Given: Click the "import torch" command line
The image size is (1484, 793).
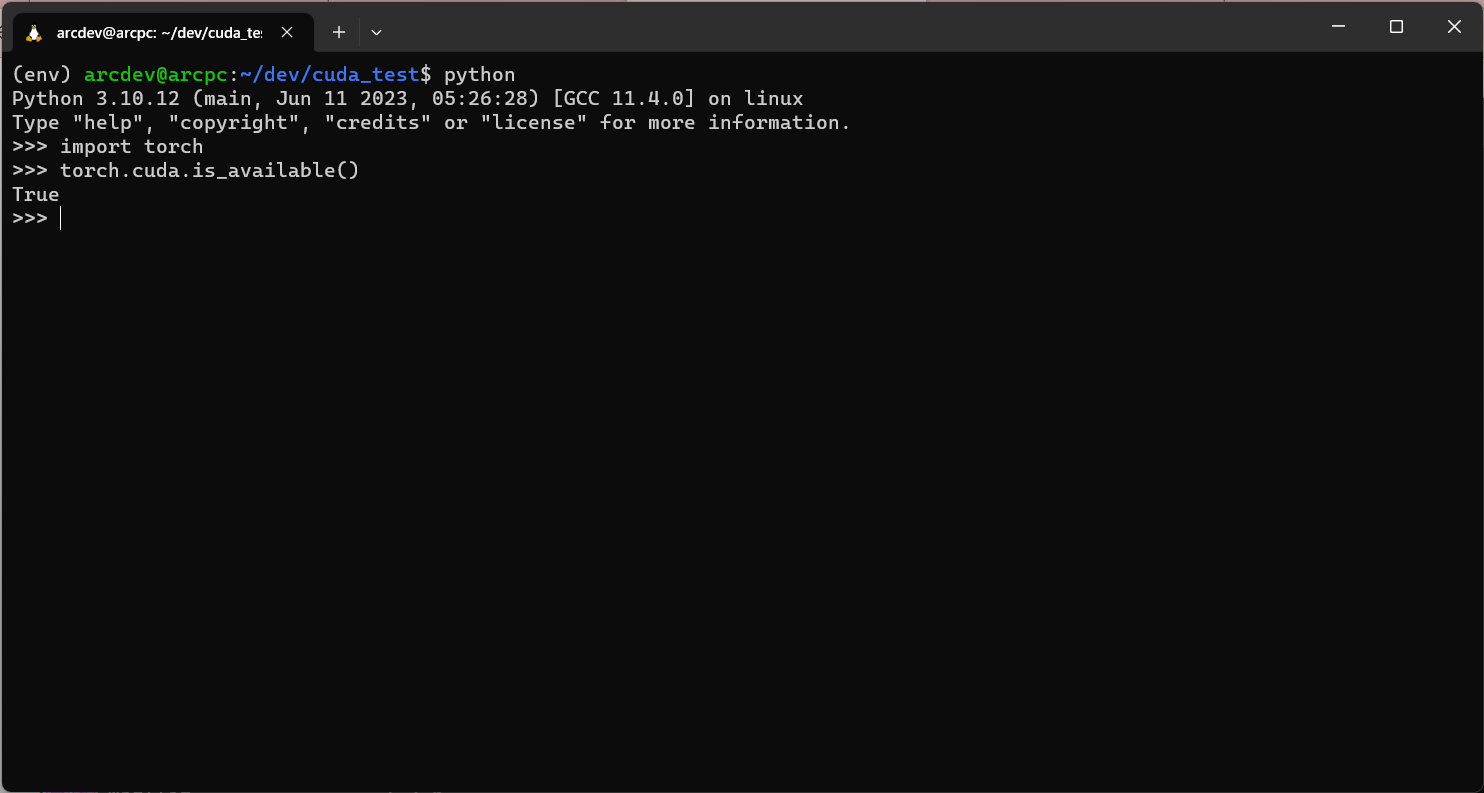Looking at the screenshot, I should click(x=131, y=146).
